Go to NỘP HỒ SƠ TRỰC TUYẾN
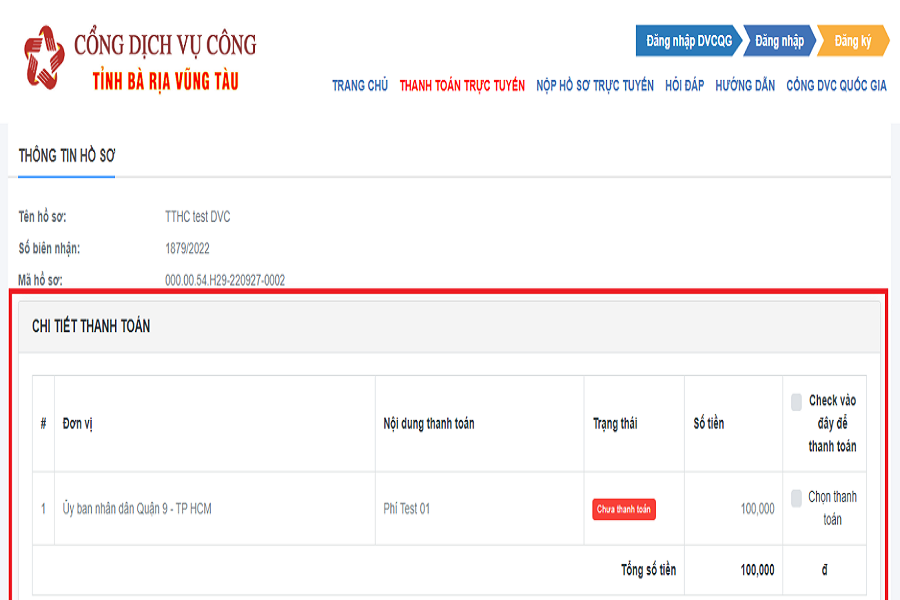900x600 pixels. pos(595,86)
